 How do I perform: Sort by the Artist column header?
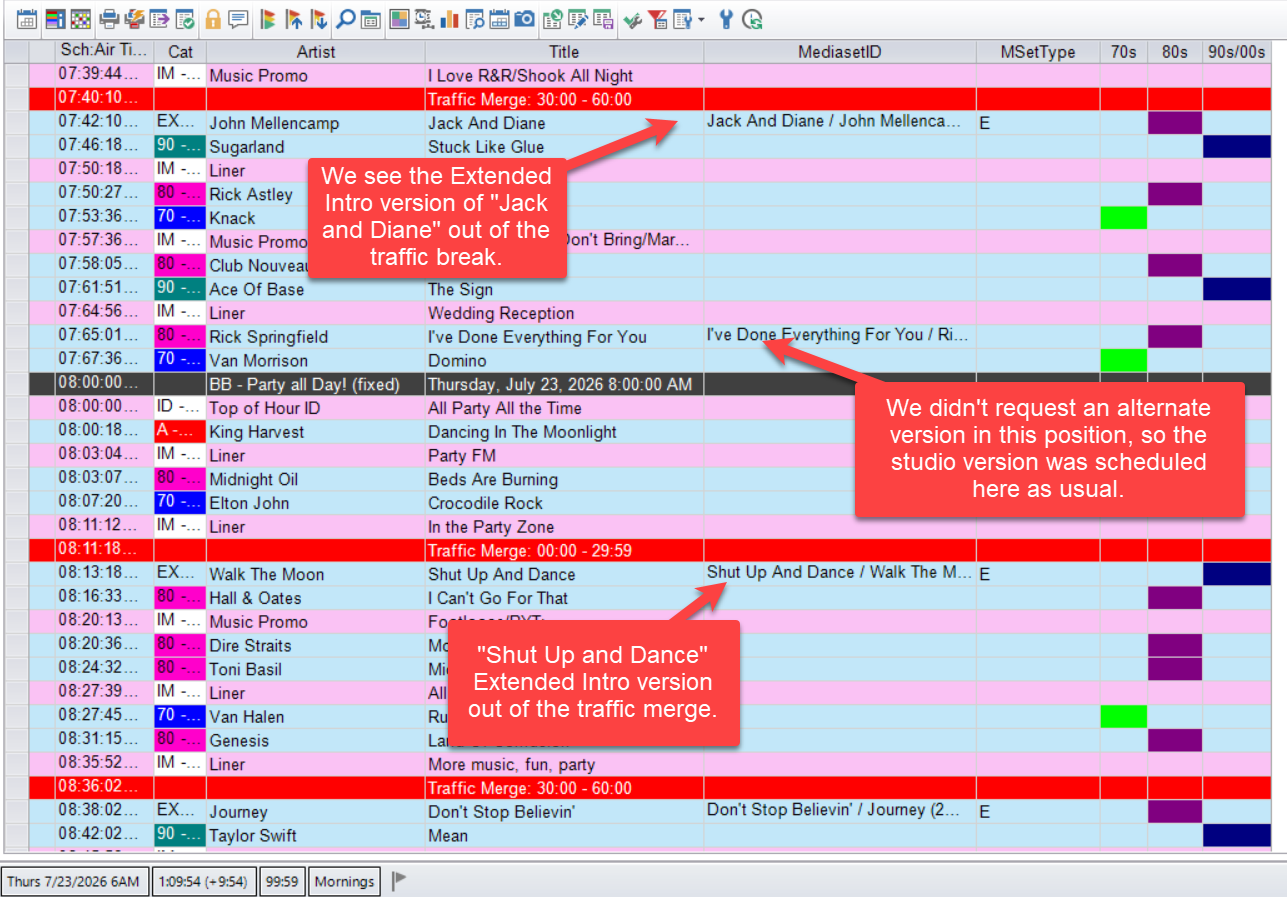[x=316, y=51]
